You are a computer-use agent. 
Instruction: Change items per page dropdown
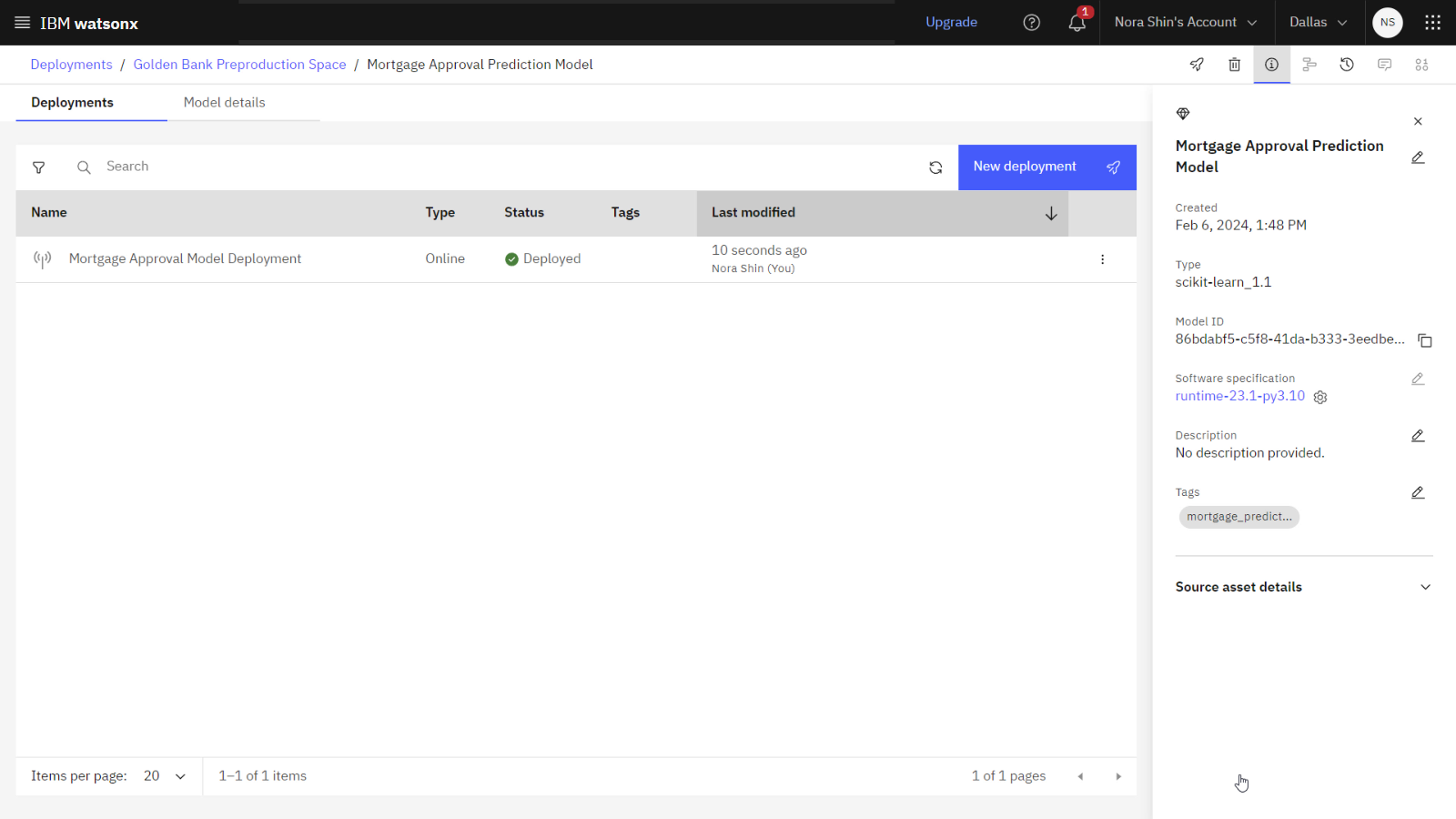tap(165, 776)
